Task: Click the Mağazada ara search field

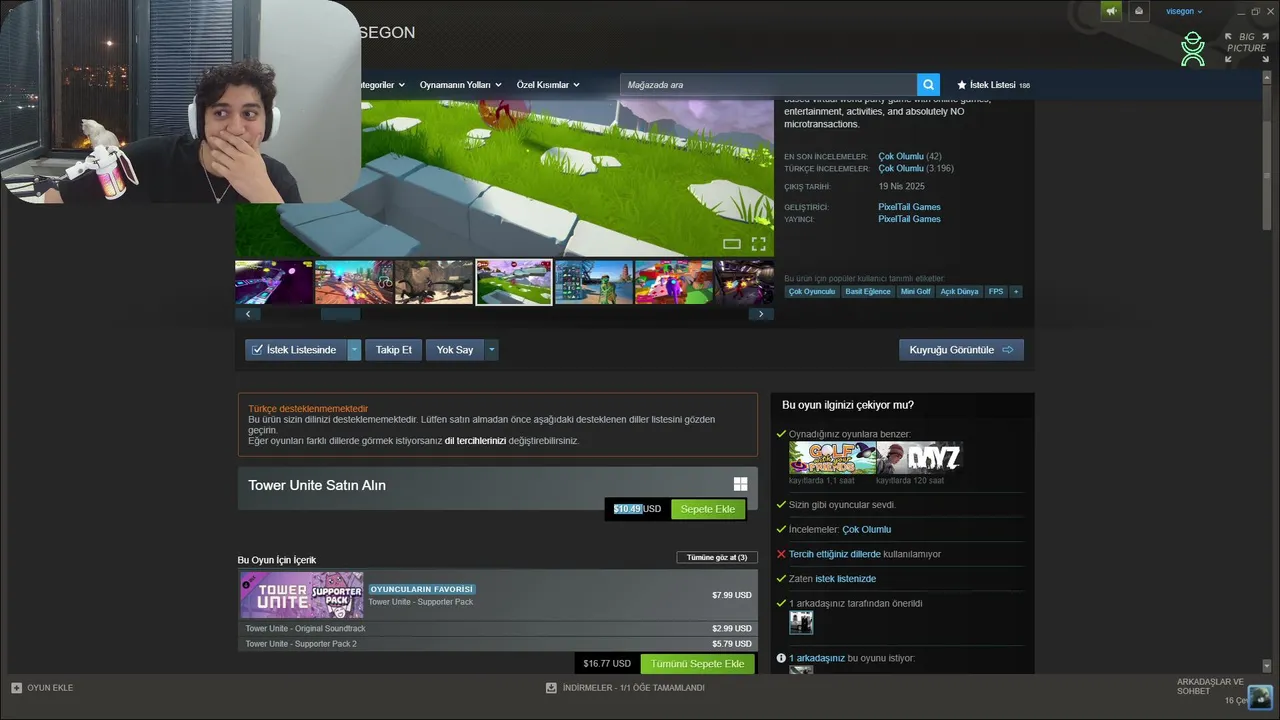Action: click(768, 85)
